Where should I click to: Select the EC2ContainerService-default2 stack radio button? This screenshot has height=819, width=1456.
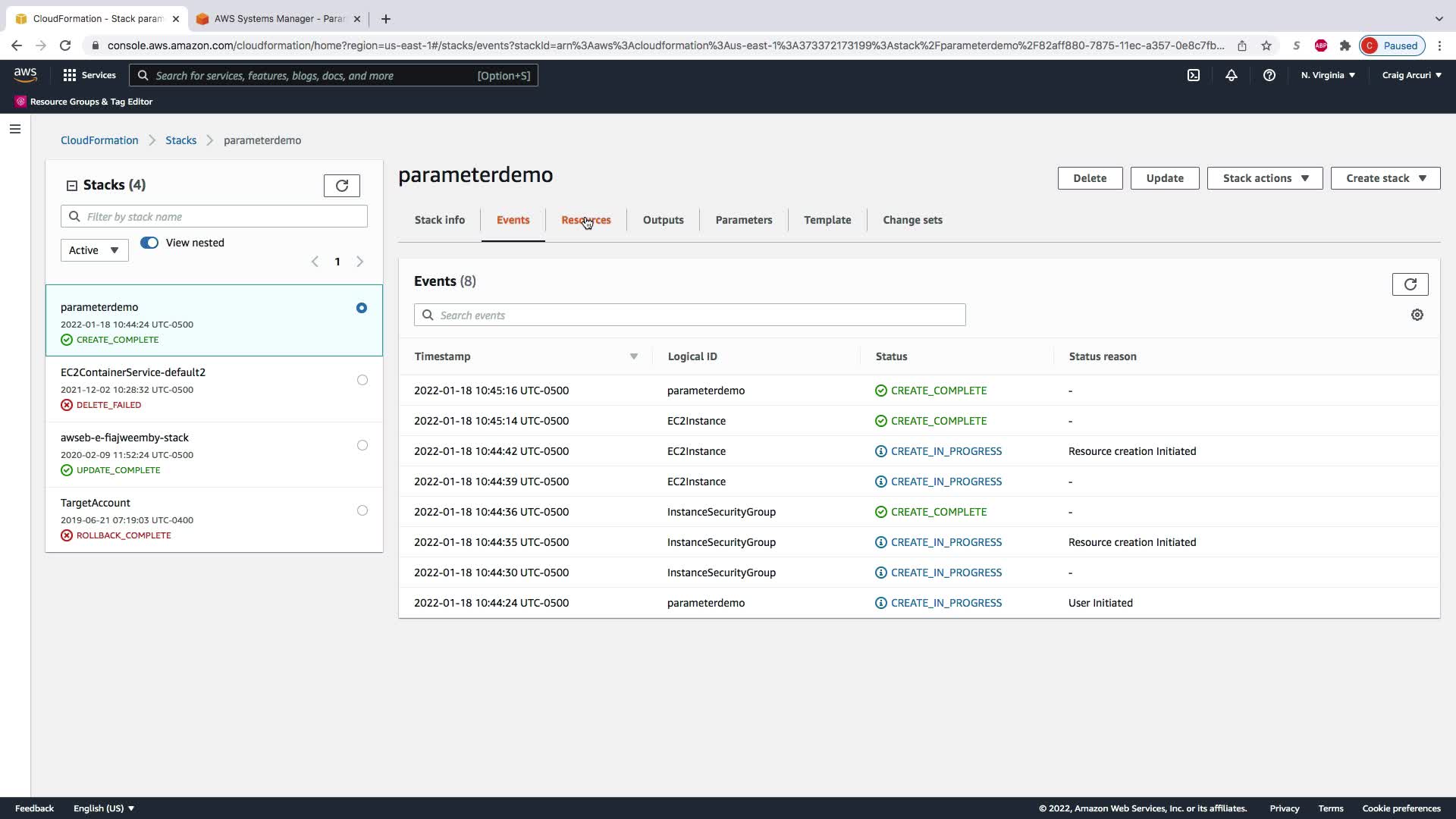point(362,380)
